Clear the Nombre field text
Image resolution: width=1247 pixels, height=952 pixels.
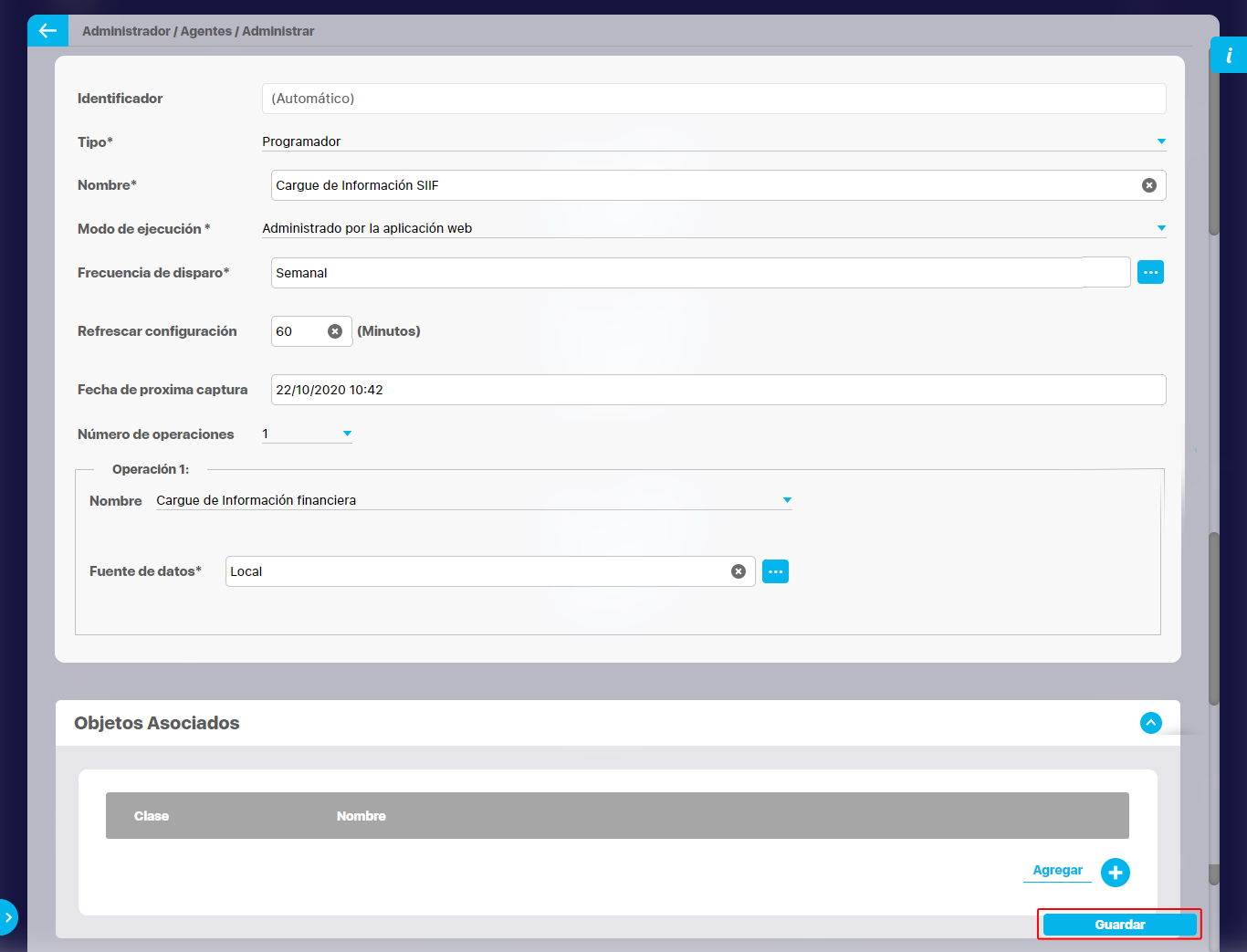pyautogui.click(x=1148, y=185)
